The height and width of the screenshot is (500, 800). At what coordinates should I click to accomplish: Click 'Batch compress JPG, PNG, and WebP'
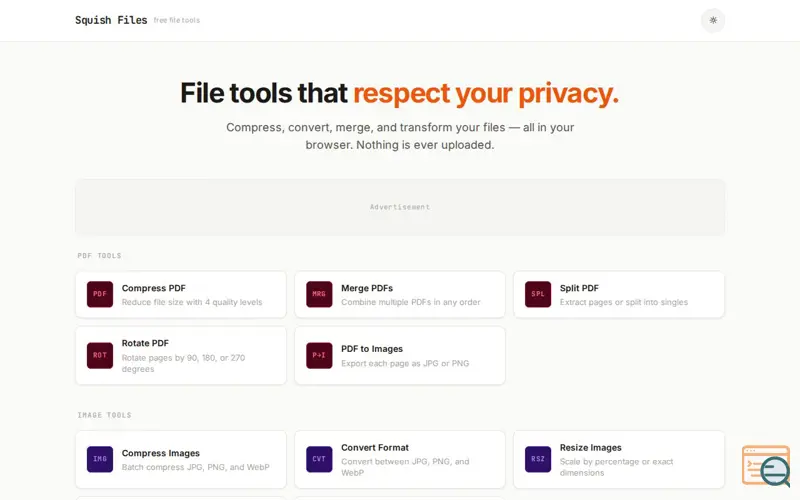coord(195,467)
